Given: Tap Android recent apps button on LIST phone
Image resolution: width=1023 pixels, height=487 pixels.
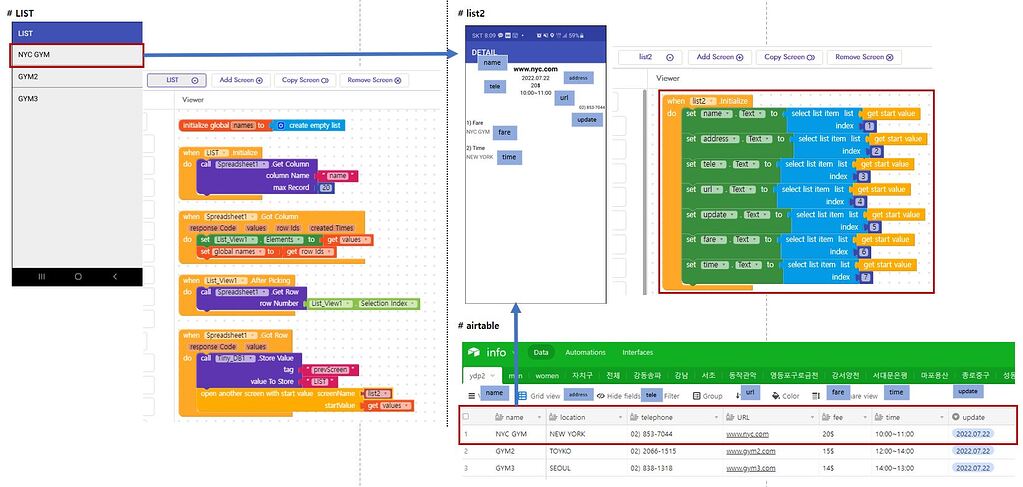Looking at the screenshot, I should pyautogui.click(x=42, y=277).
